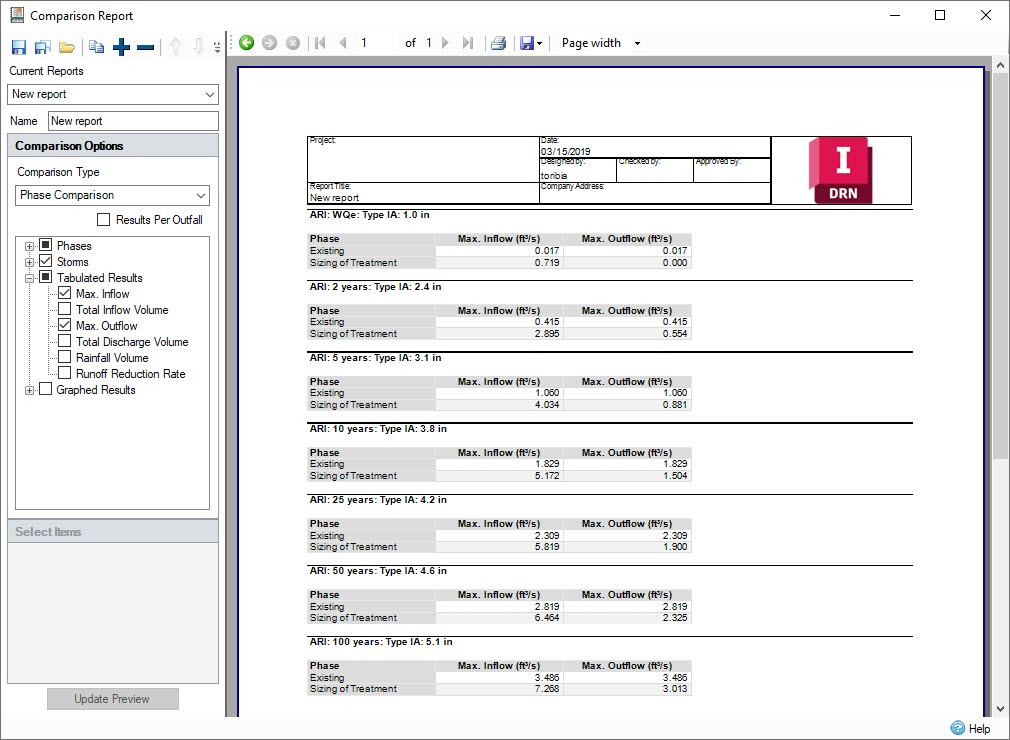1010x740 pixels.
Task: Toggle the Phases checkbox
Action: coord(45,245)
